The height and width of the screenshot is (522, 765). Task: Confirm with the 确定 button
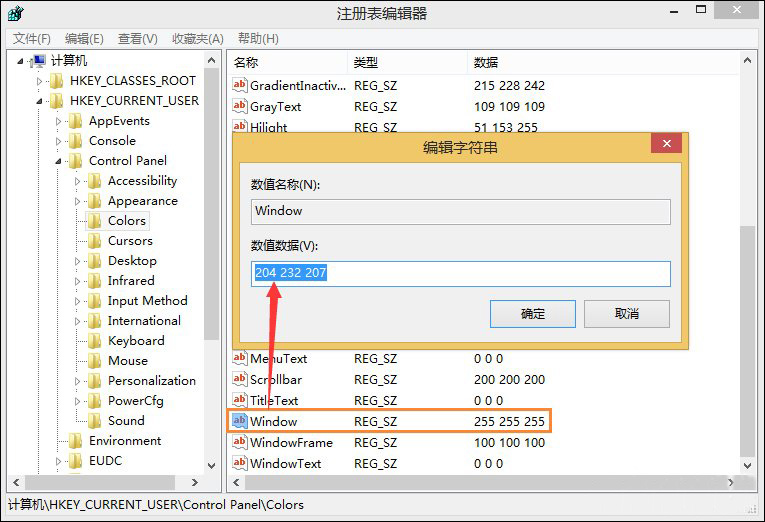pyautogui.click(x=533, y=314)
